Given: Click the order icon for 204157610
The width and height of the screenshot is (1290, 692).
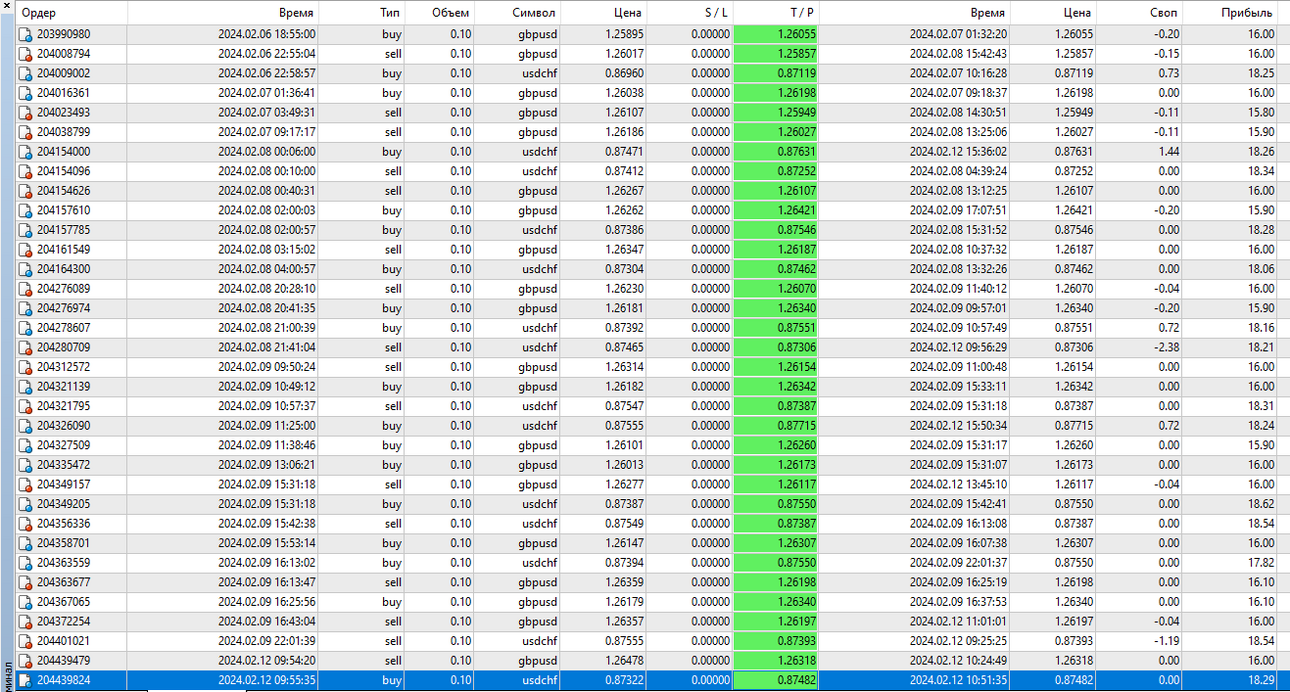Looking at the screenshot, I should click(x=26, y=210).
